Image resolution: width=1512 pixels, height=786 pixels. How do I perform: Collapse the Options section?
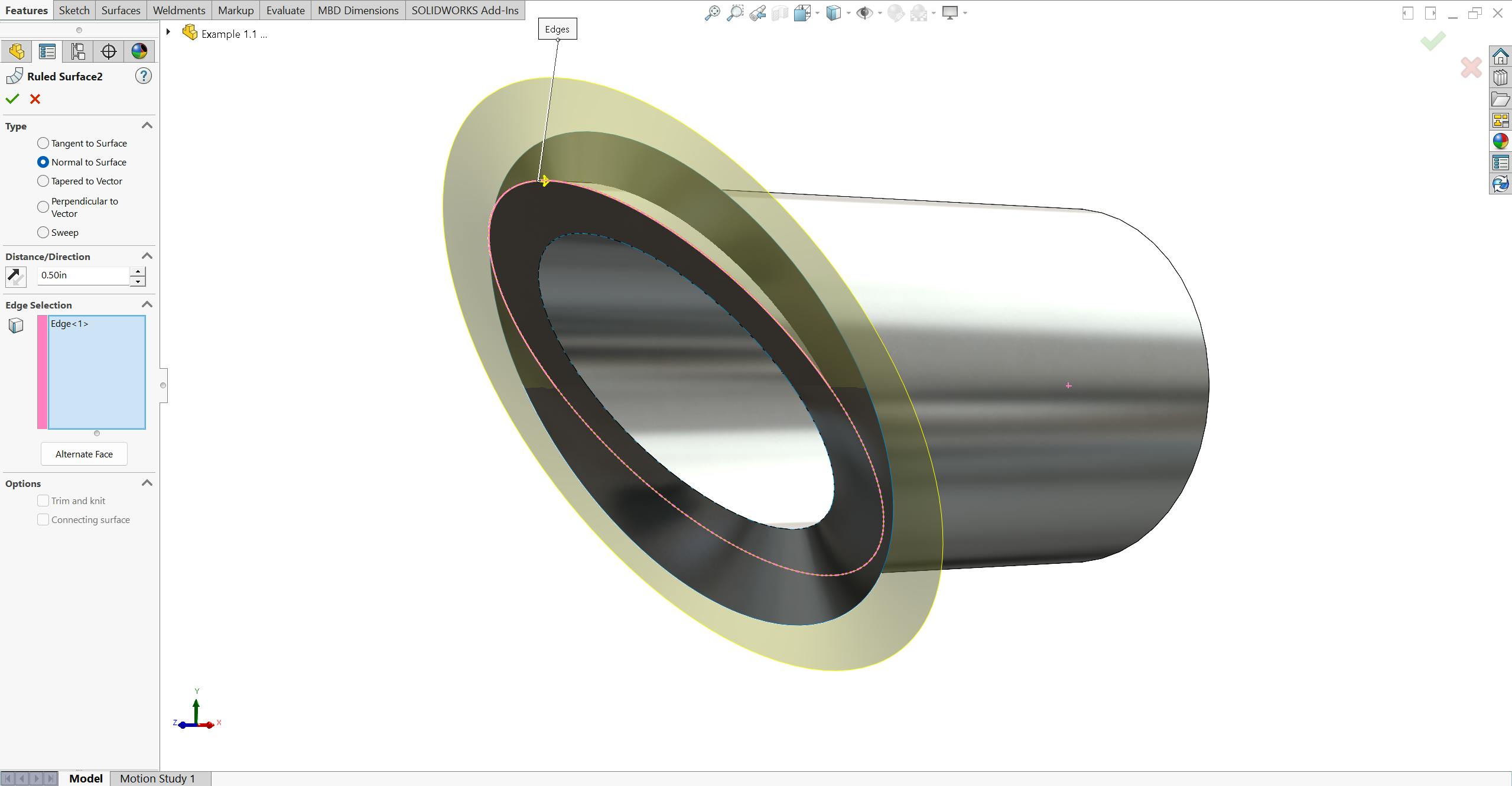click(147, 483)
